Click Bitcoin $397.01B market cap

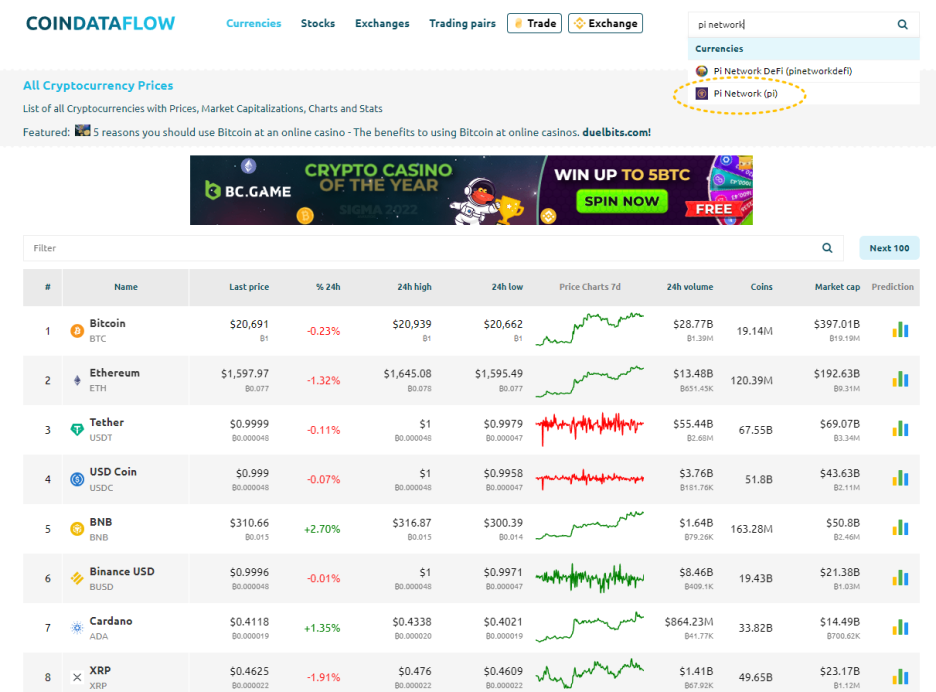837,324
